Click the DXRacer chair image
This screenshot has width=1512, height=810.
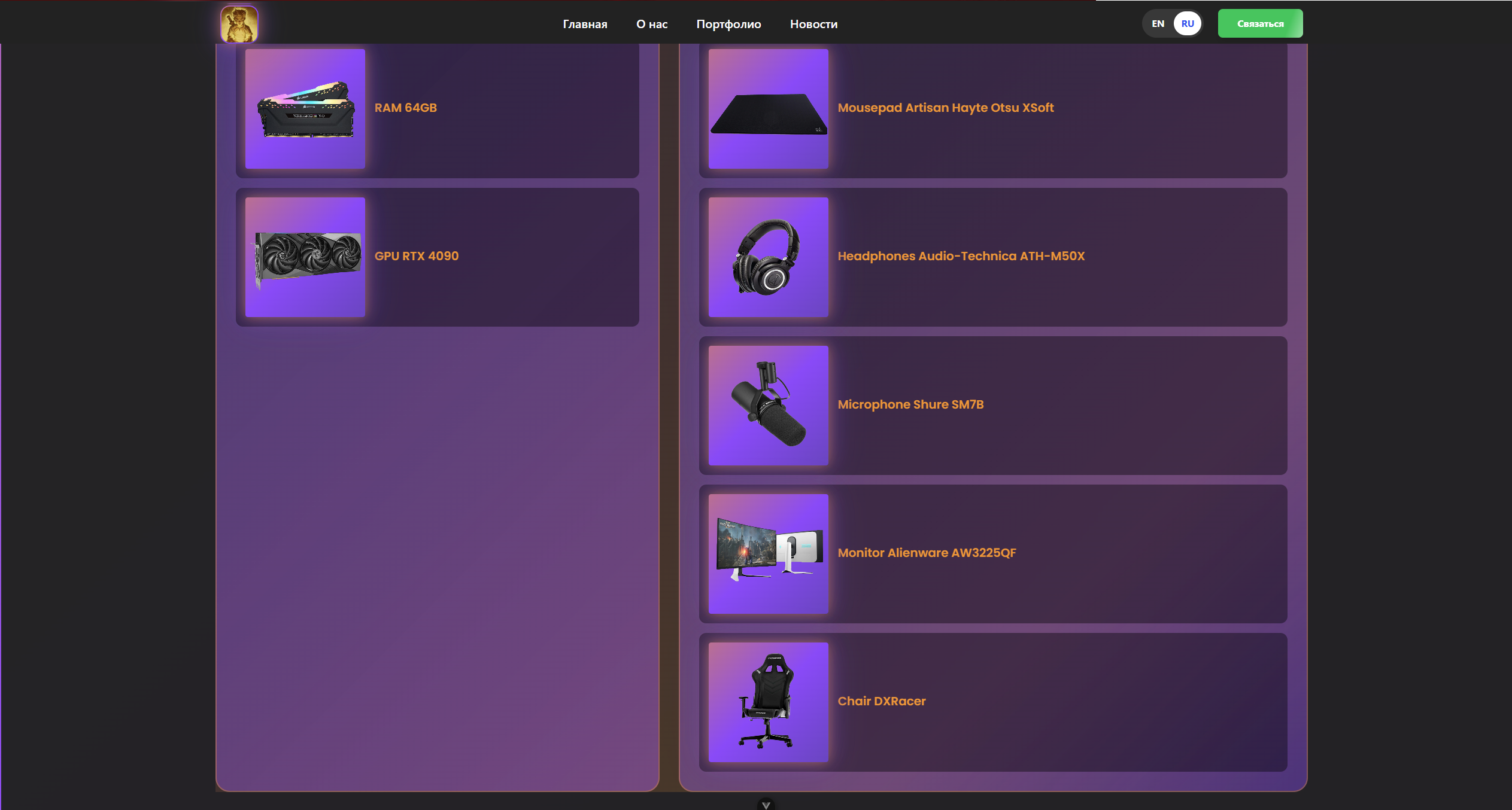coord(769,702)
